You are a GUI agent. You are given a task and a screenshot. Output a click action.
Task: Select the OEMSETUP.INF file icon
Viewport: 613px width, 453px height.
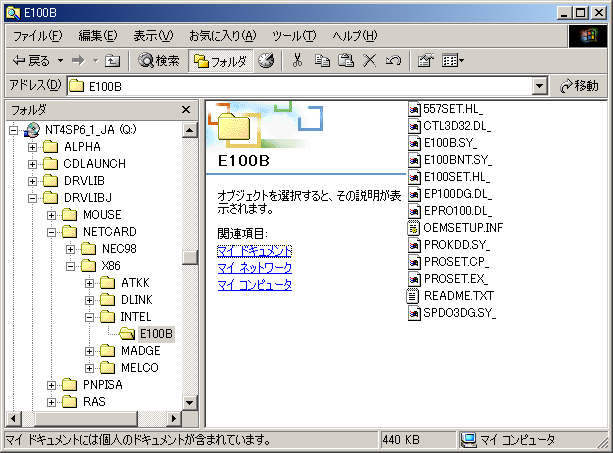point(414,228)
